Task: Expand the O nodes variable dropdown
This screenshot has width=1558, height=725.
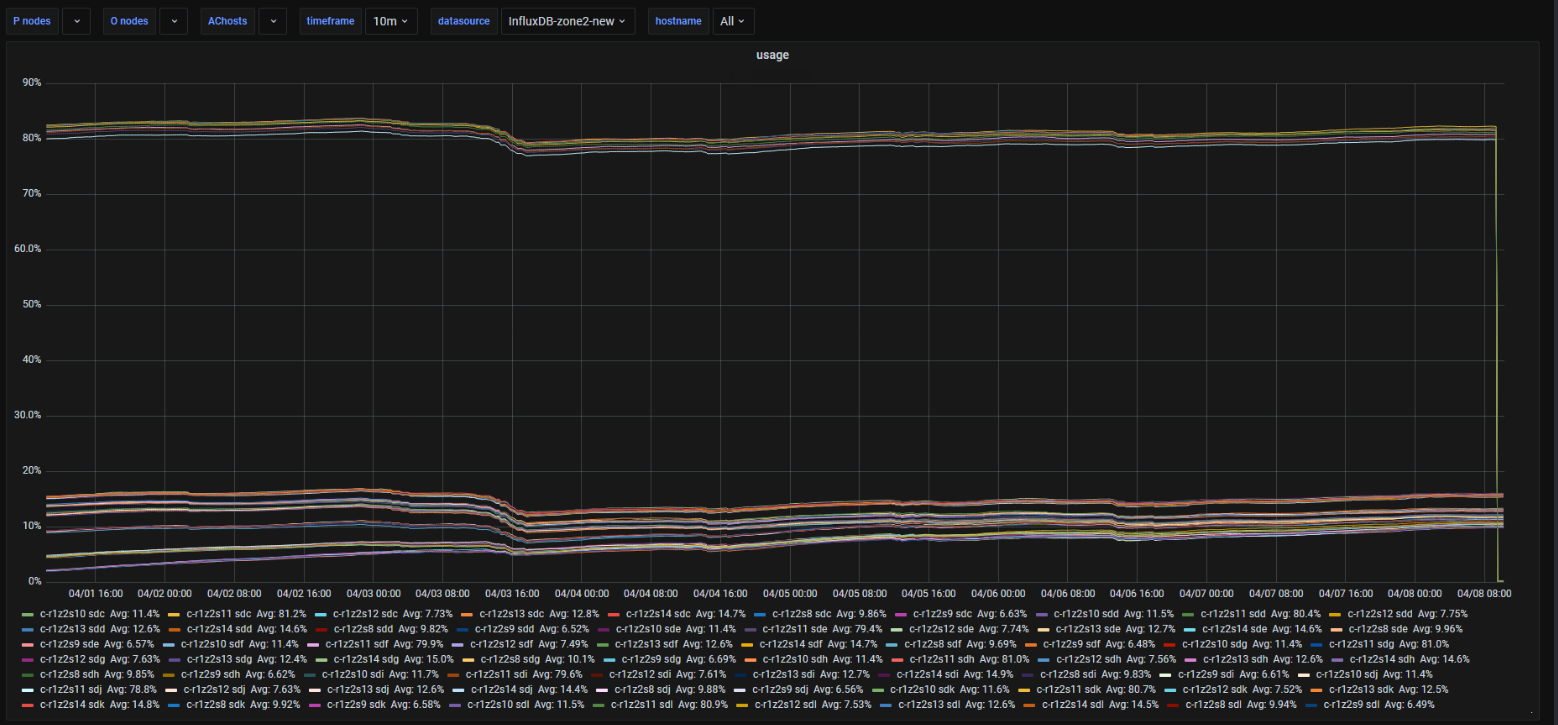Action: 174,21
